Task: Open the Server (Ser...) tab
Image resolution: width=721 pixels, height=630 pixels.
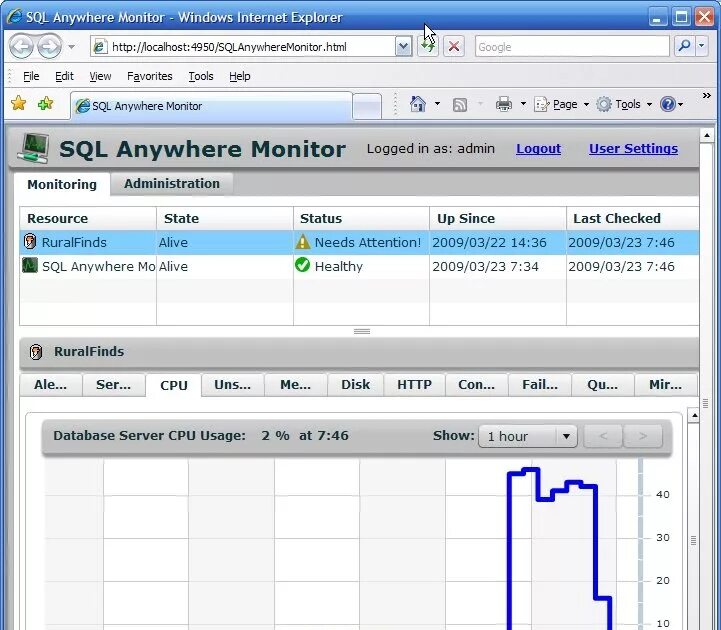Action: click(113, 385)
